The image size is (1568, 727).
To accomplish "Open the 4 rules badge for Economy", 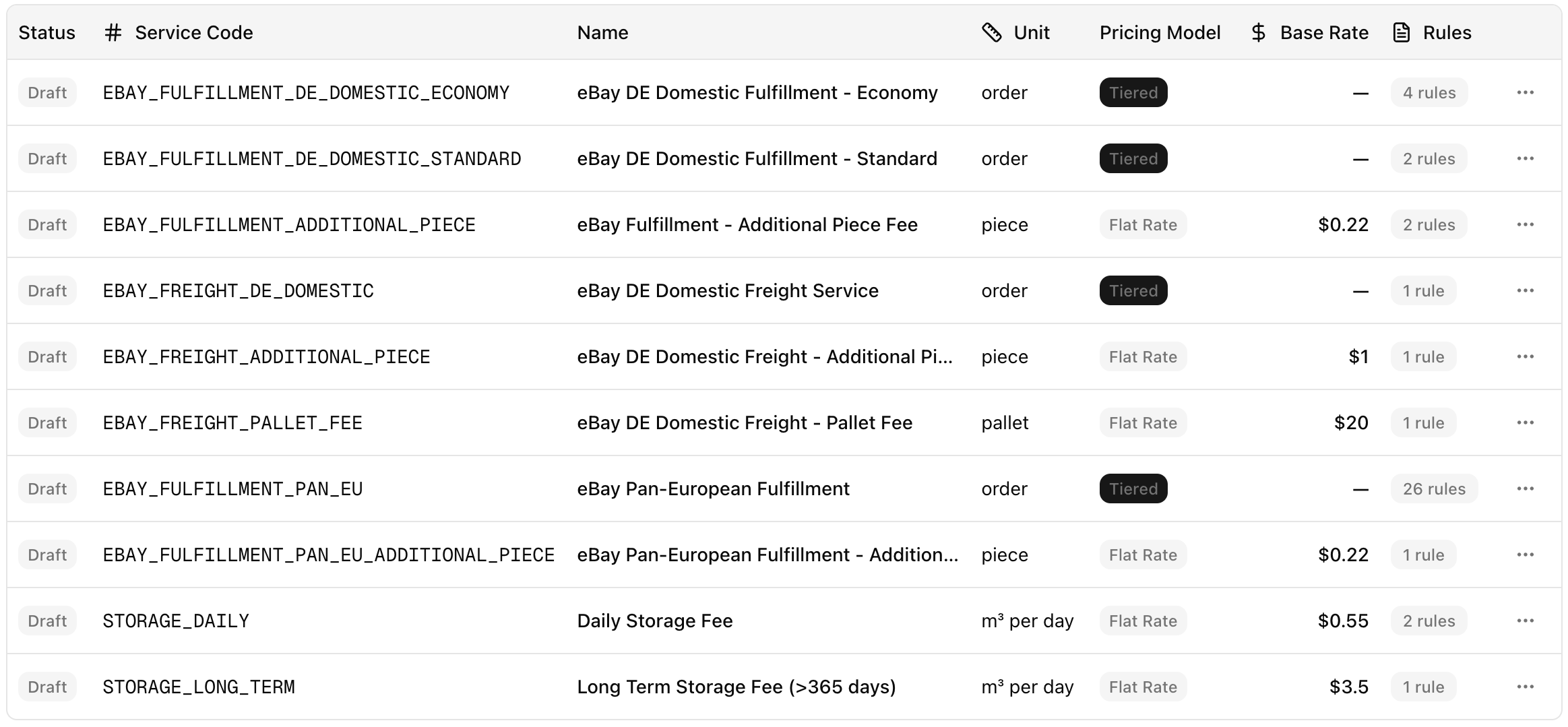I will pos(1429,92).
